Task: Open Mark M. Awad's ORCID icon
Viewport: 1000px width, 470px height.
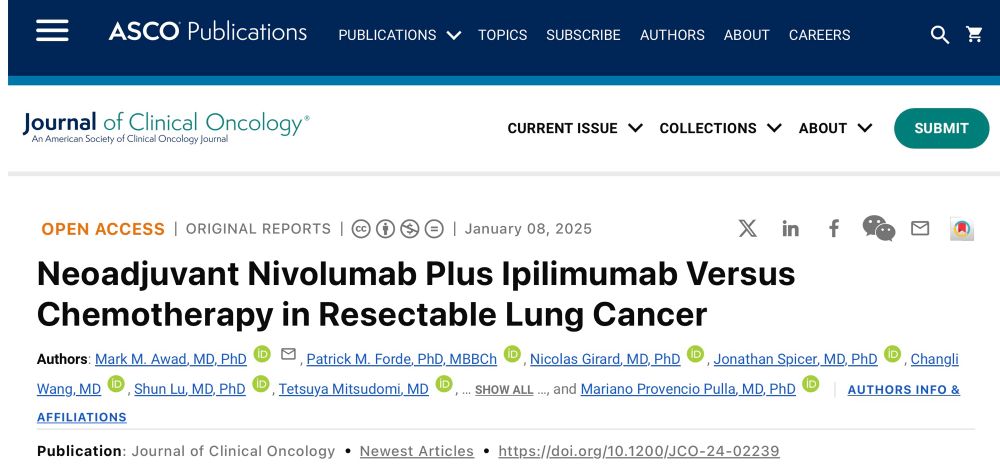Action: [x=262, y=354]
